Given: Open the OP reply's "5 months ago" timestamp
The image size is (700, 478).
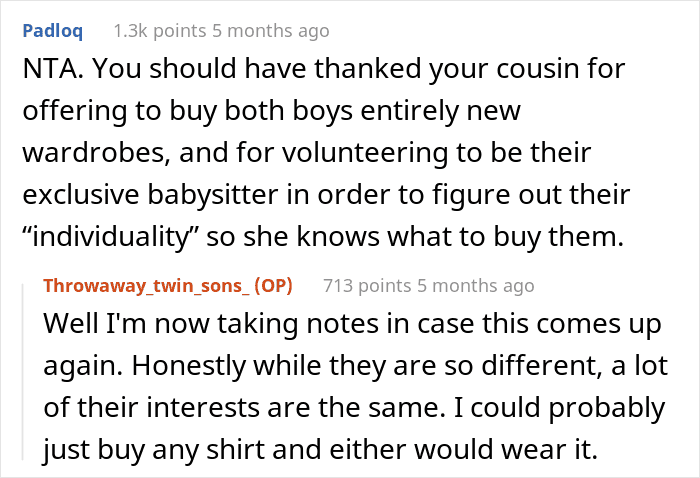Looking at the screenshot, I should [472, 286].
